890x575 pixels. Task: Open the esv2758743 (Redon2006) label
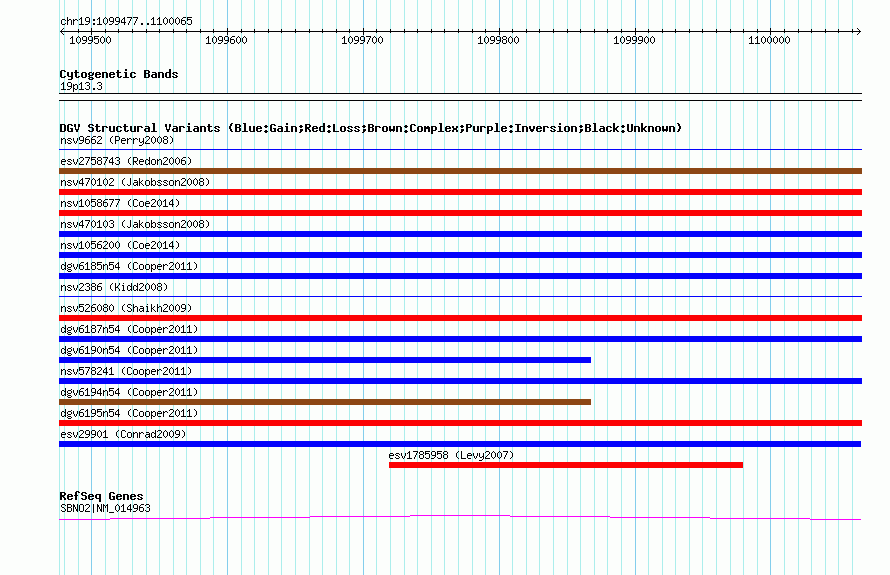(x=126, y=161)
